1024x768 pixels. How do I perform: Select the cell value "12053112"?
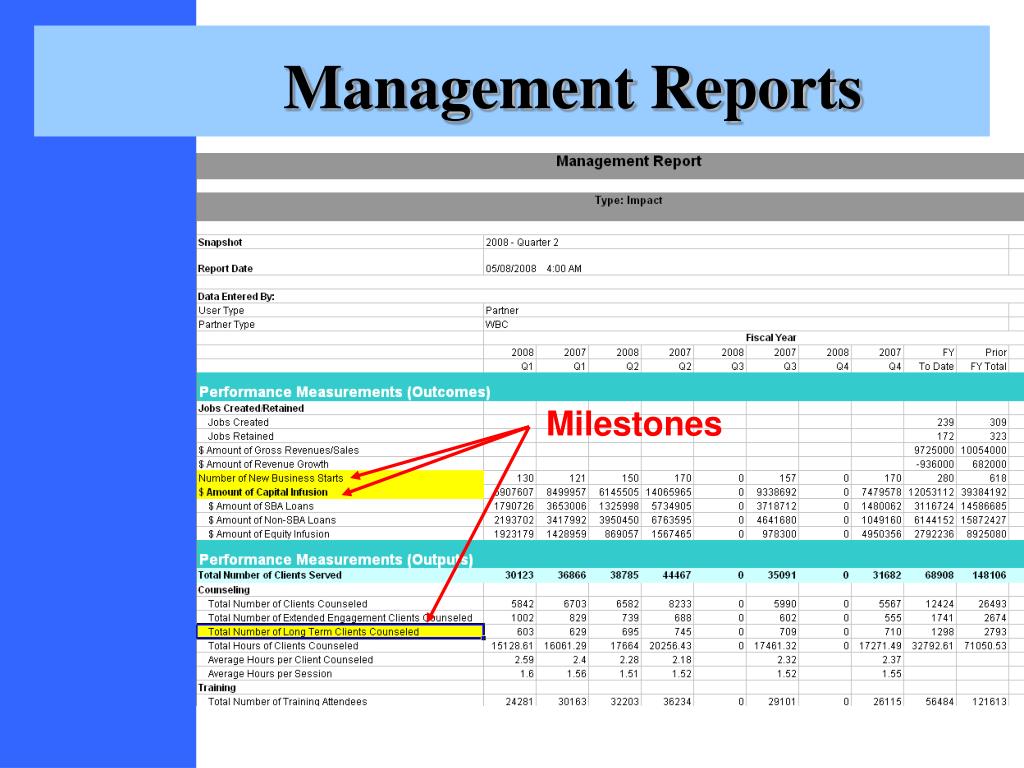click(x=931, y=492)
